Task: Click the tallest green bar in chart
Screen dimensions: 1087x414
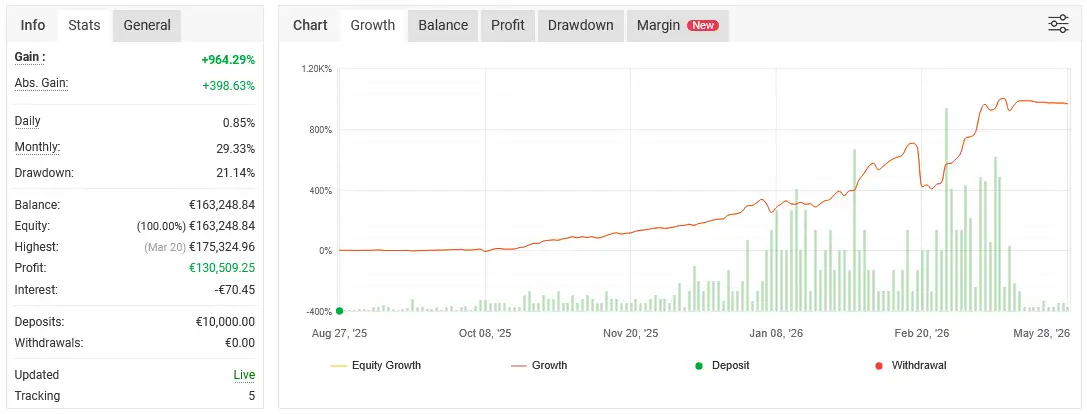Action: point(946,209)
